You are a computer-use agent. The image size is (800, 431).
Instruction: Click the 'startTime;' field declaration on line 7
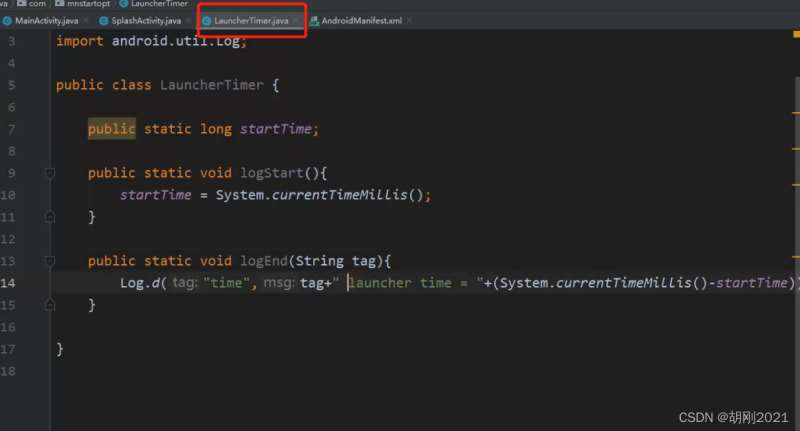point(280,129)
